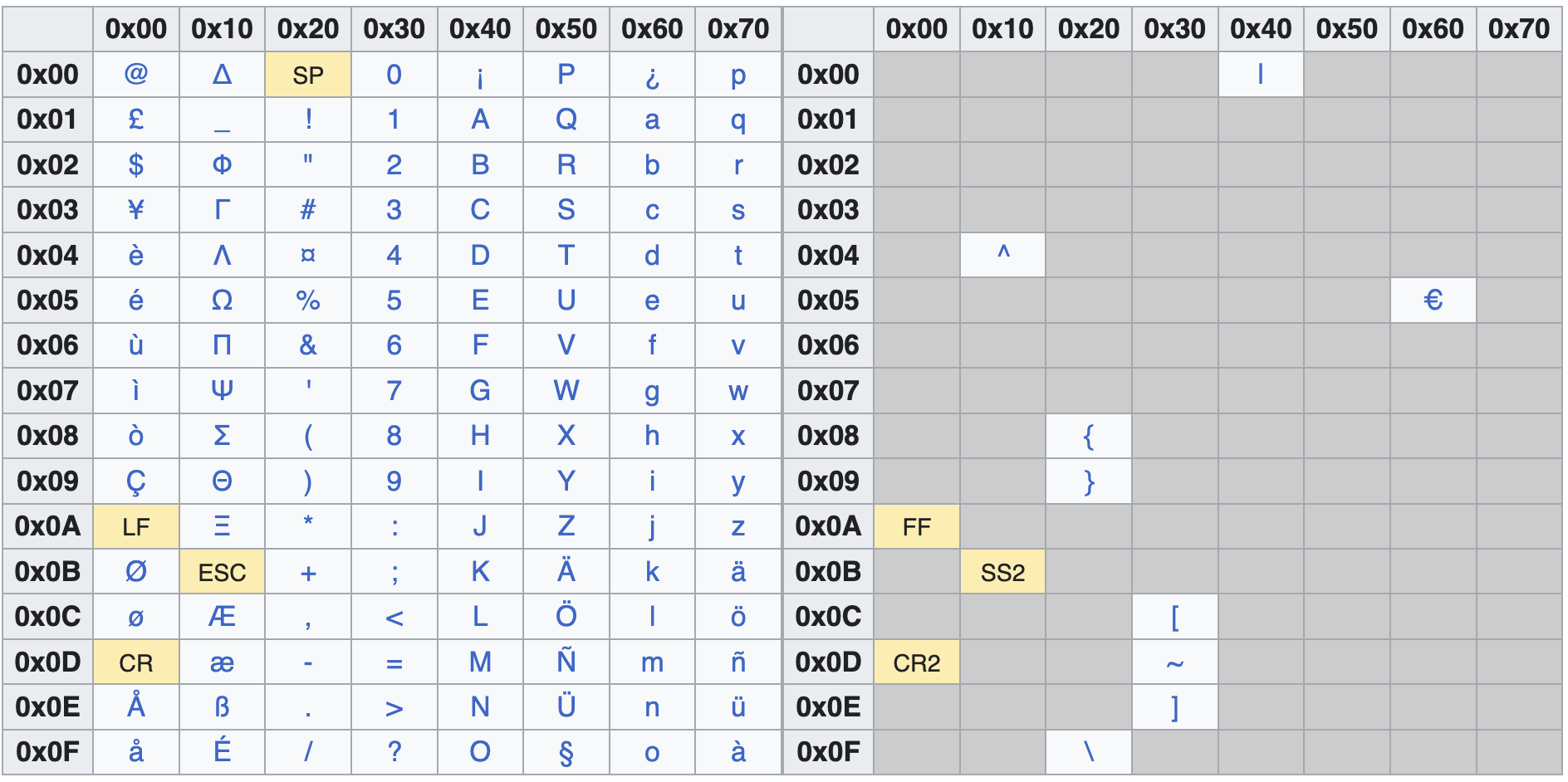
Task: Click the Greek Delta Δ character
Action: pyautogui.click(x=222, y=75)
